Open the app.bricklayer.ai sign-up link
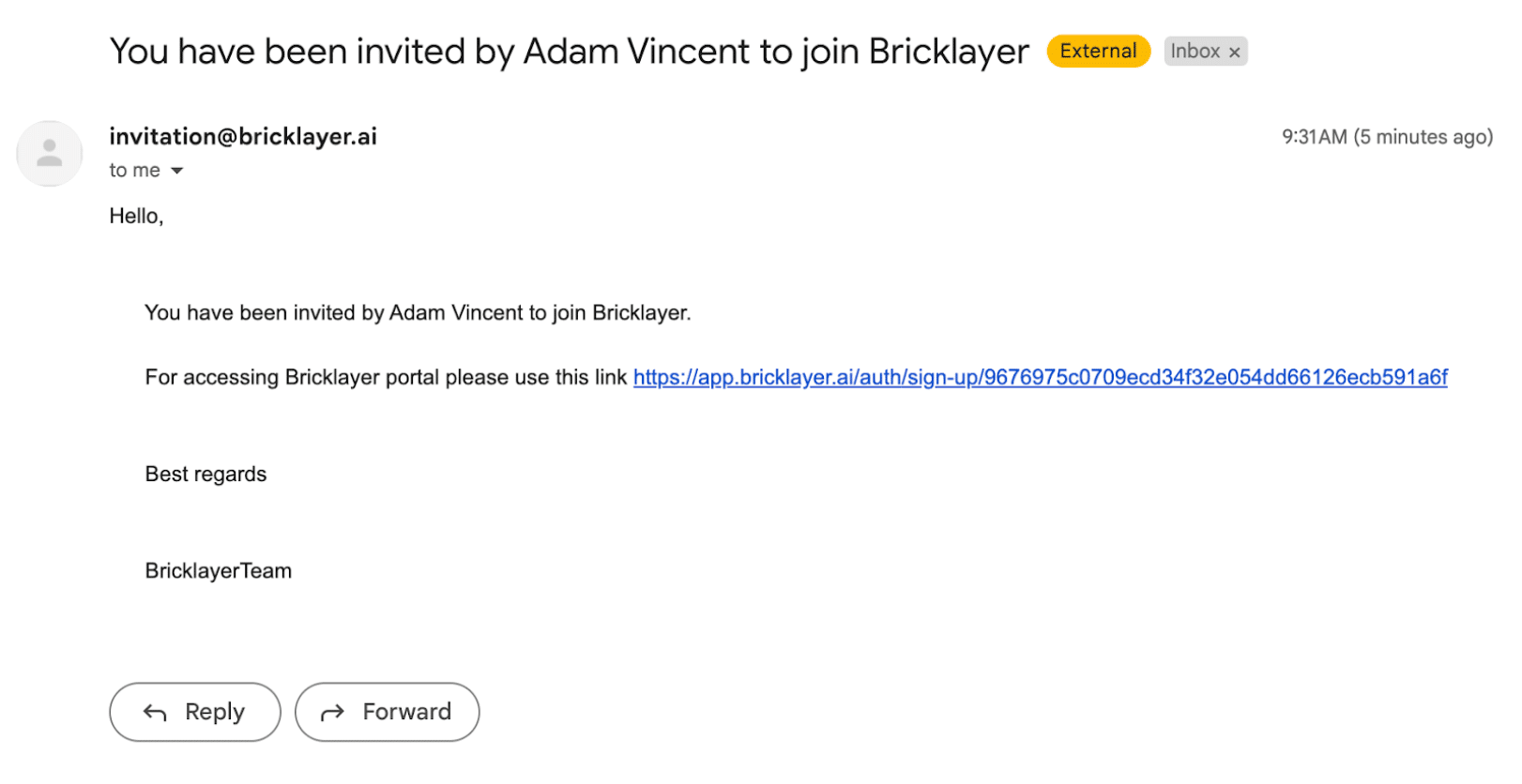 [x=1040, y=378]
